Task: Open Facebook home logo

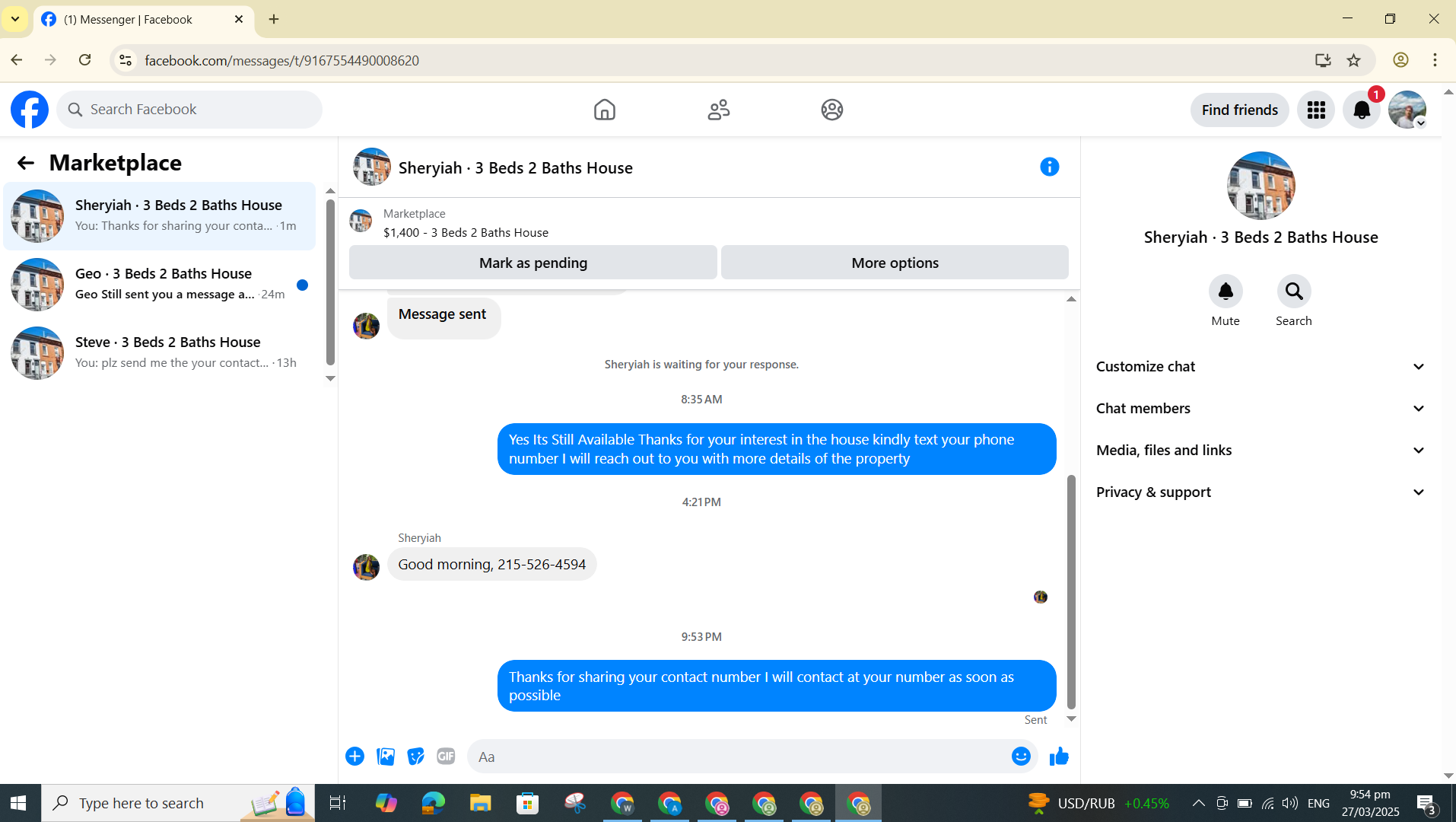Action: click(x=30, y=110)
